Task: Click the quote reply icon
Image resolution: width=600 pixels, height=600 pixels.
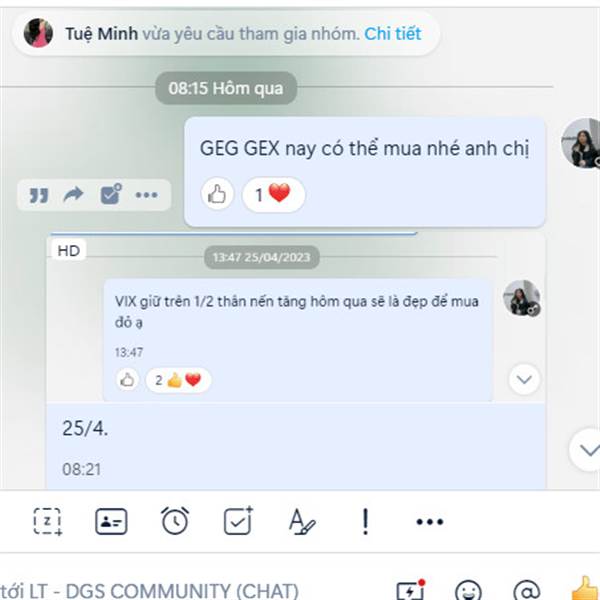Action: click(x=39, y=195)
